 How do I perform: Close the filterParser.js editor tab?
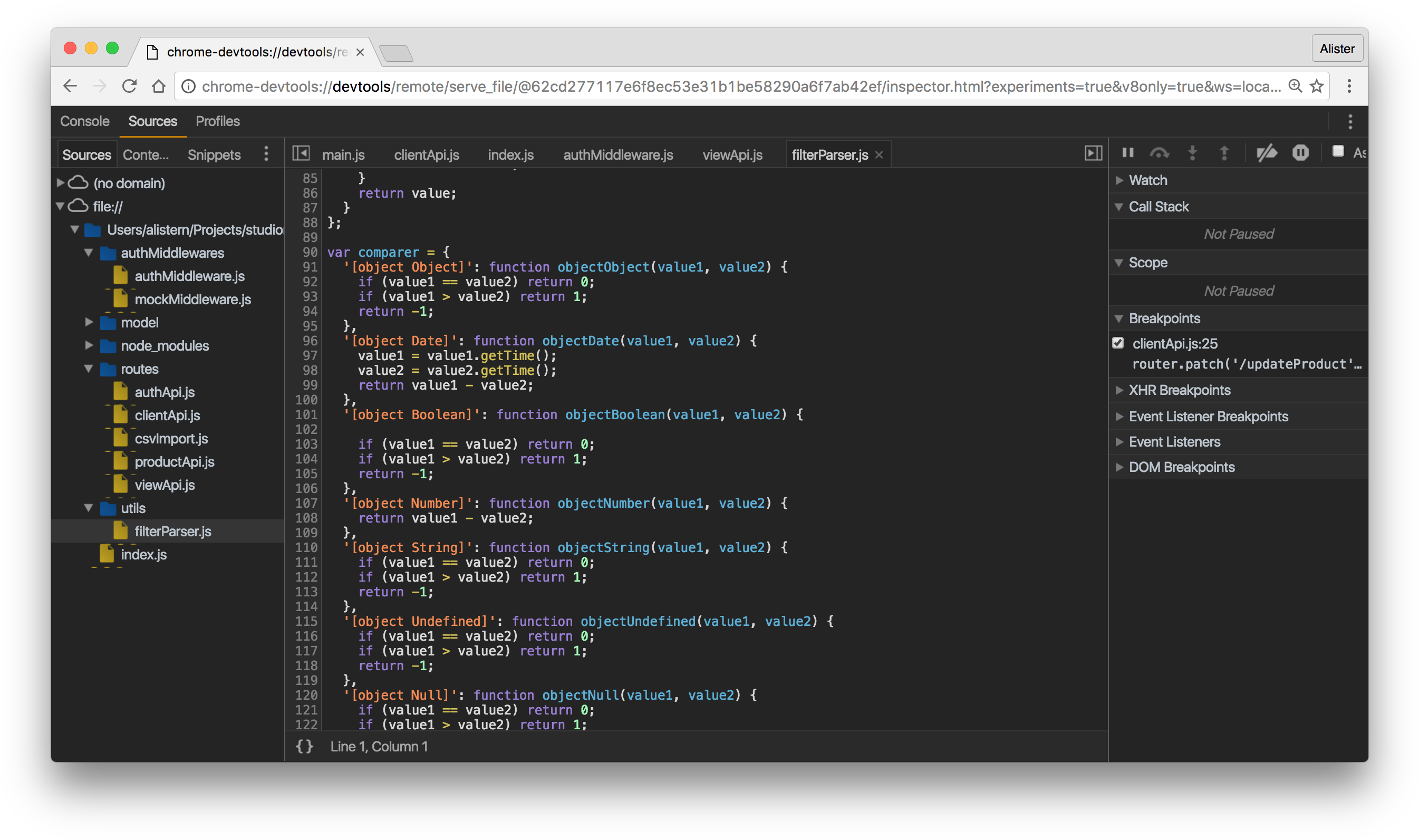[x=879, y=155]
